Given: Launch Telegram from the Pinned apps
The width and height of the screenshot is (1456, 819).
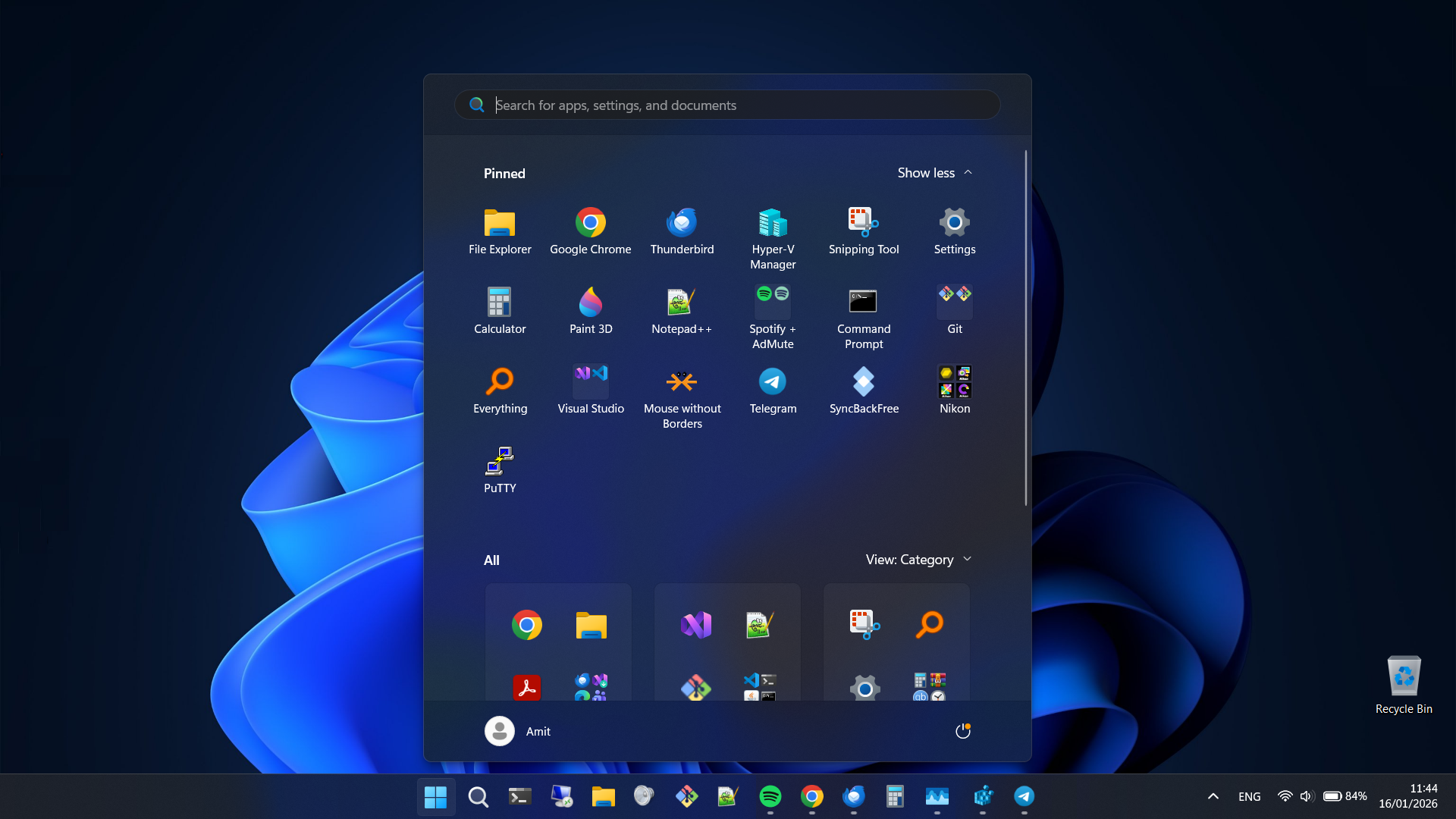Looking at the screenshot, I should click(x=773, y=391).
